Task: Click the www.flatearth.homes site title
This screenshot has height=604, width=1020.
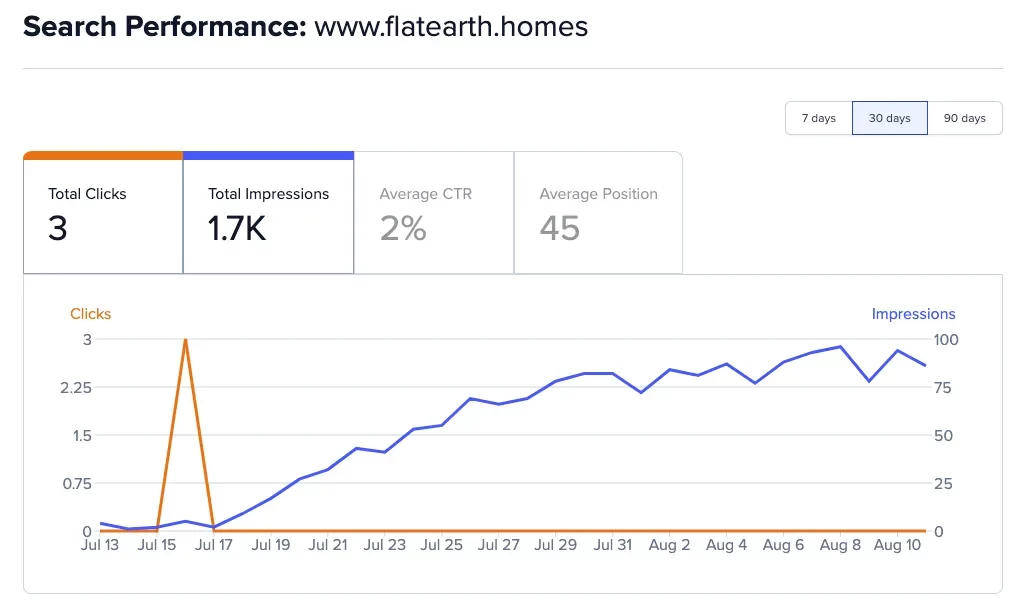Action: pyautogui.click(x=451, y=27)
